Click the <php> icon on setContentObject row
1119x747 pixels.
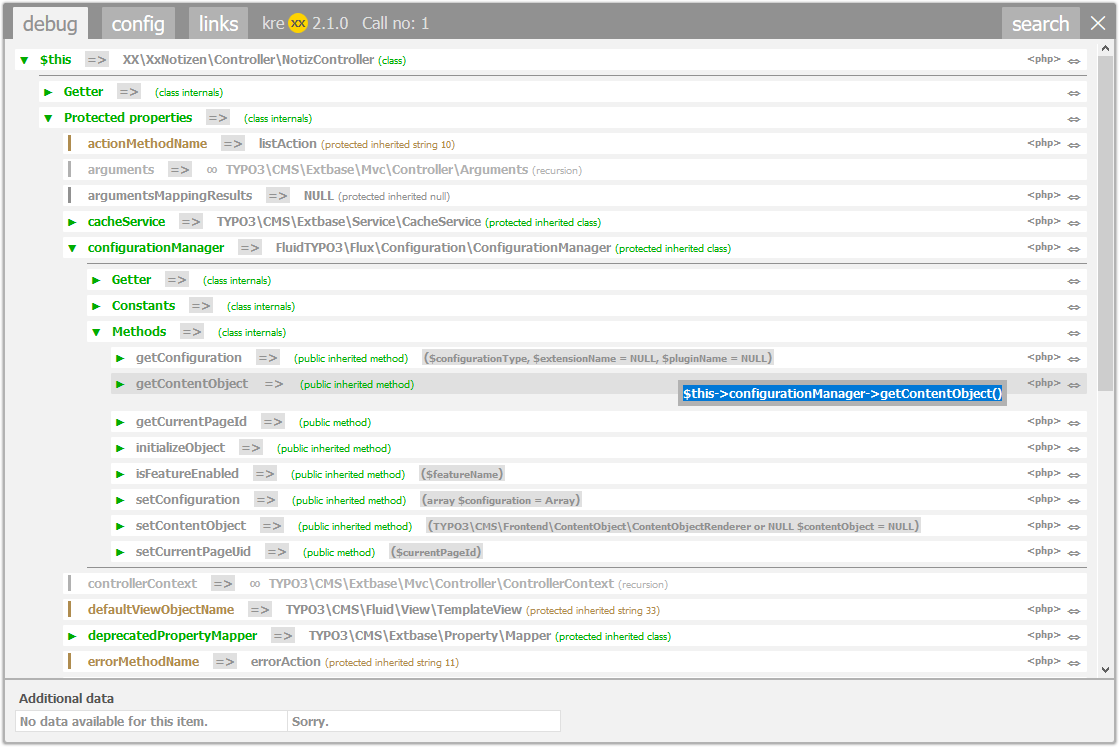click(x=1043, y=525)
